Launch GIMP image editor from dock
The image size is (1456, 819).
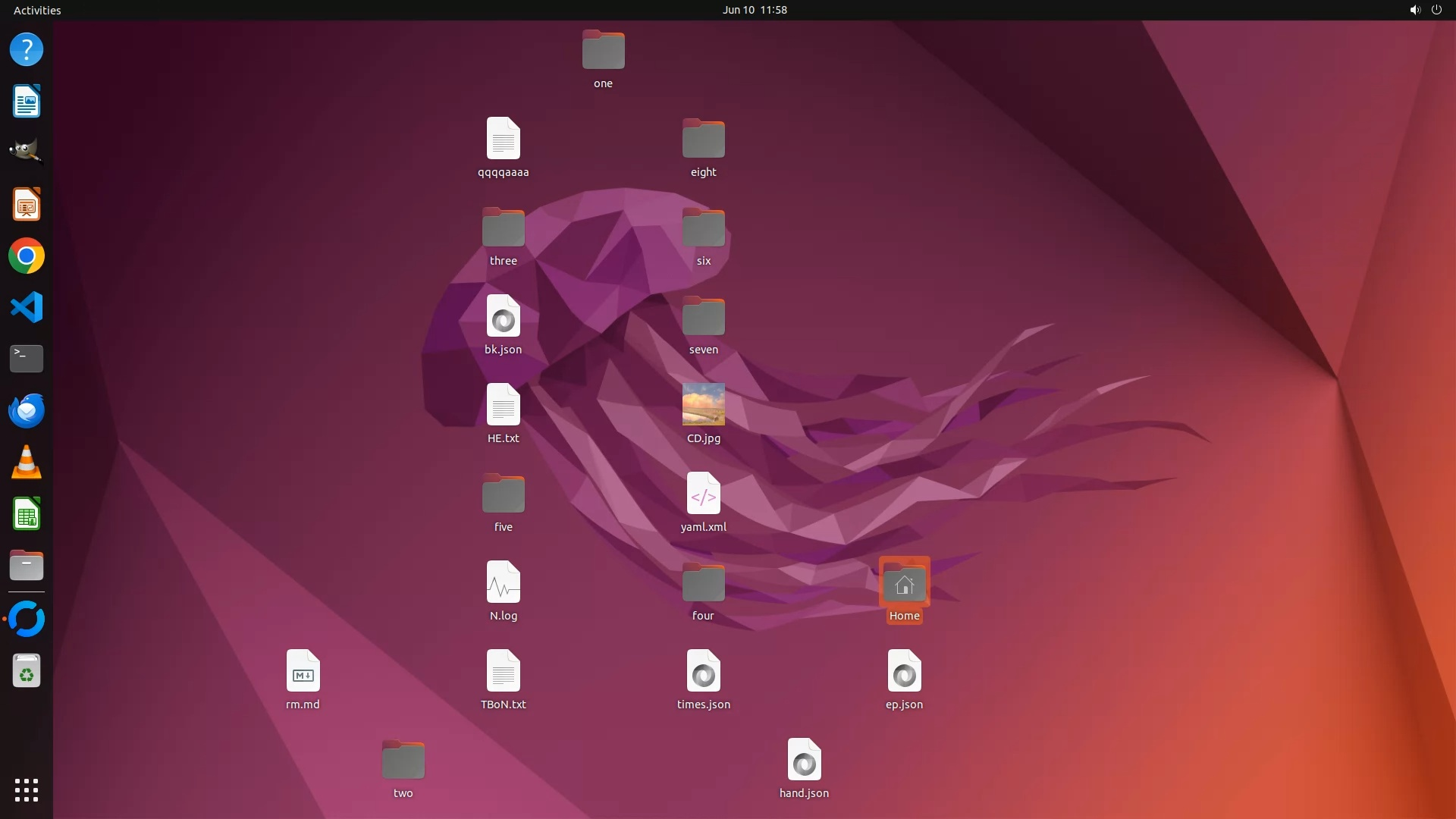tap(27, 151)
